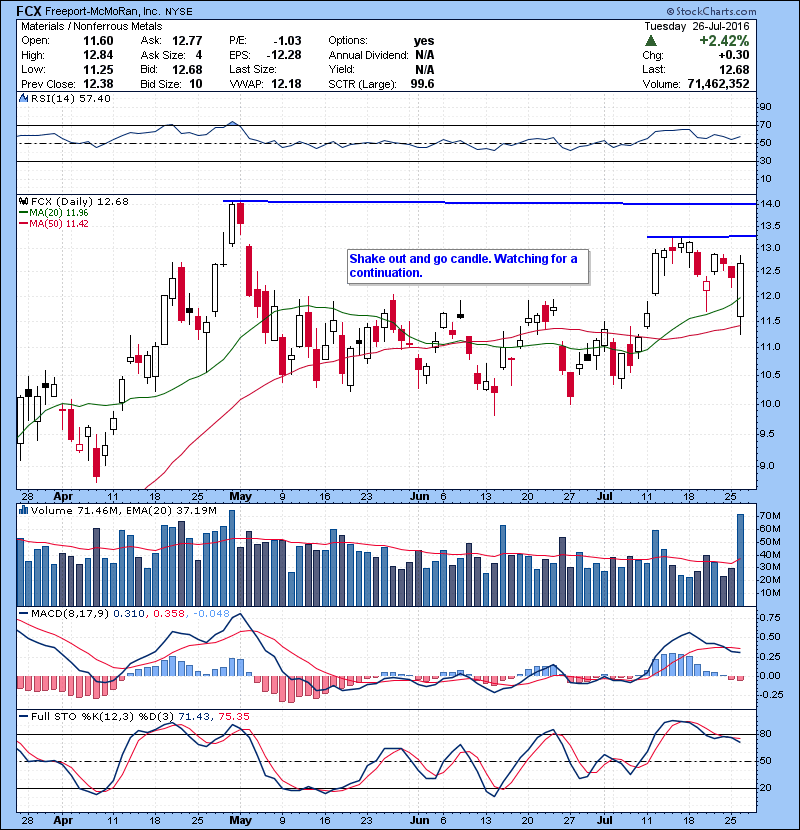Viewport: 800px width, 830px height.
Task: Click the candlestick icon next to FCX (Daily)
Action: click(23, 201)
